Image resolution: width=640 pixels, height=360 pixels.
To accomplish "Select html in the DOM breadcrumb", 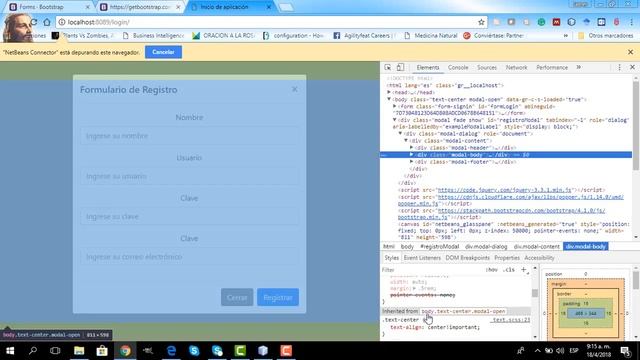I will [389, 247].
